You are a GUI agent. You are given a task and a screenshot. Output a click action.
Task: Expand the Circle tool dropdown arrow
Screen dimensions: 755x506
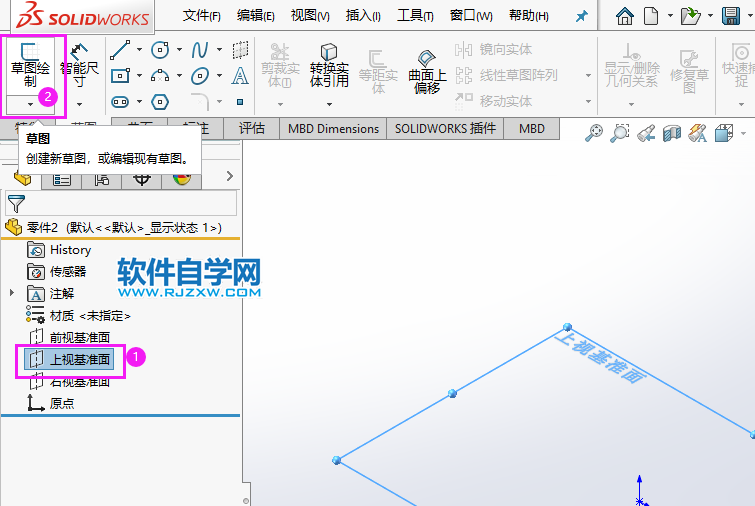click(x=180, y=50)
